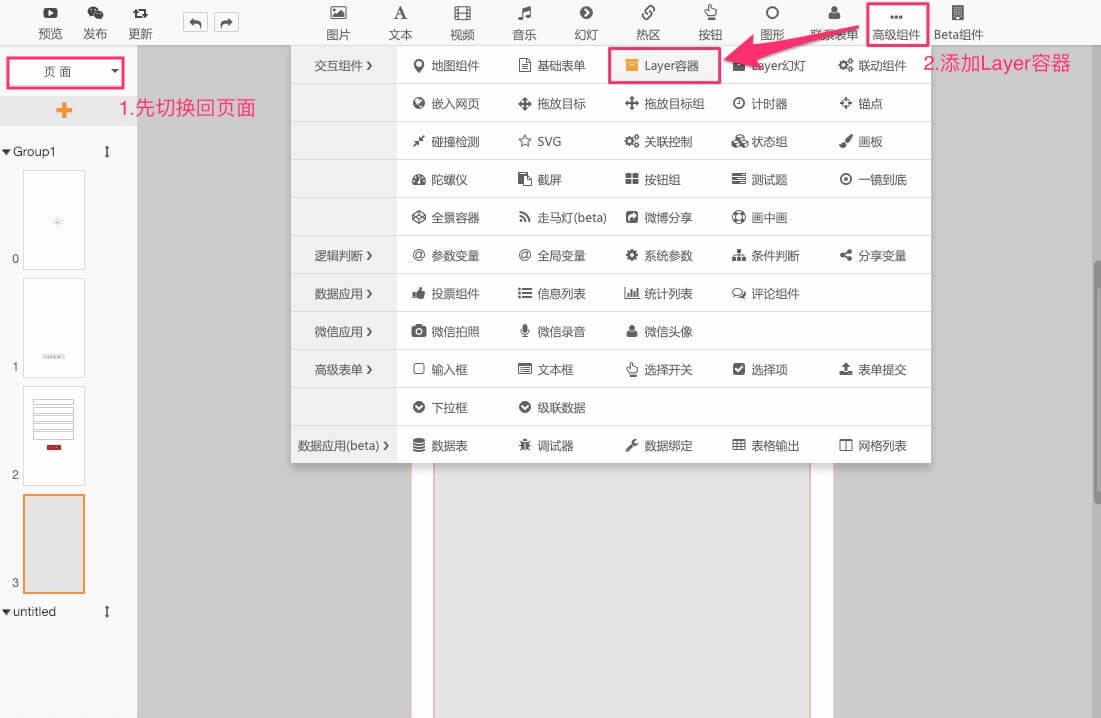Screen dimensions: 1101x718
Task: Choose the 测试题 quiz component
Action: [760, 180]
